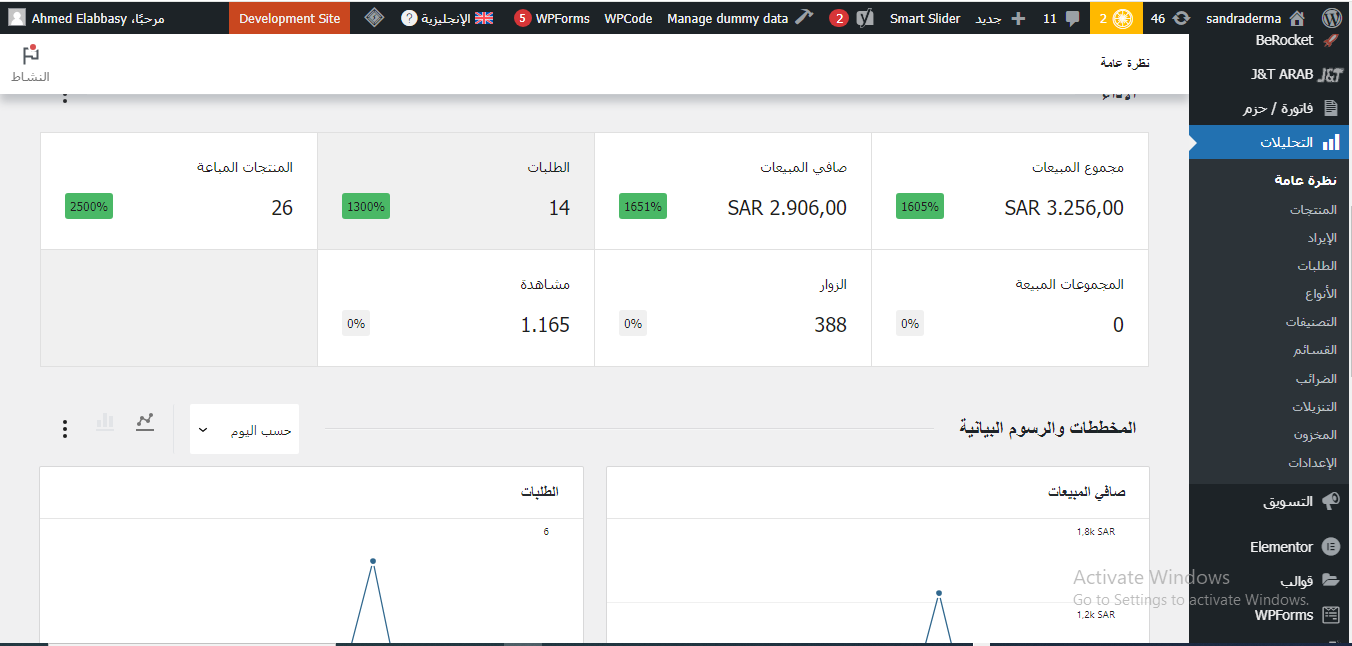Image resolution: width=1352 pixels, height=646 pixels.
Task: Click the Development Site badge
Action: pos(290,18)
